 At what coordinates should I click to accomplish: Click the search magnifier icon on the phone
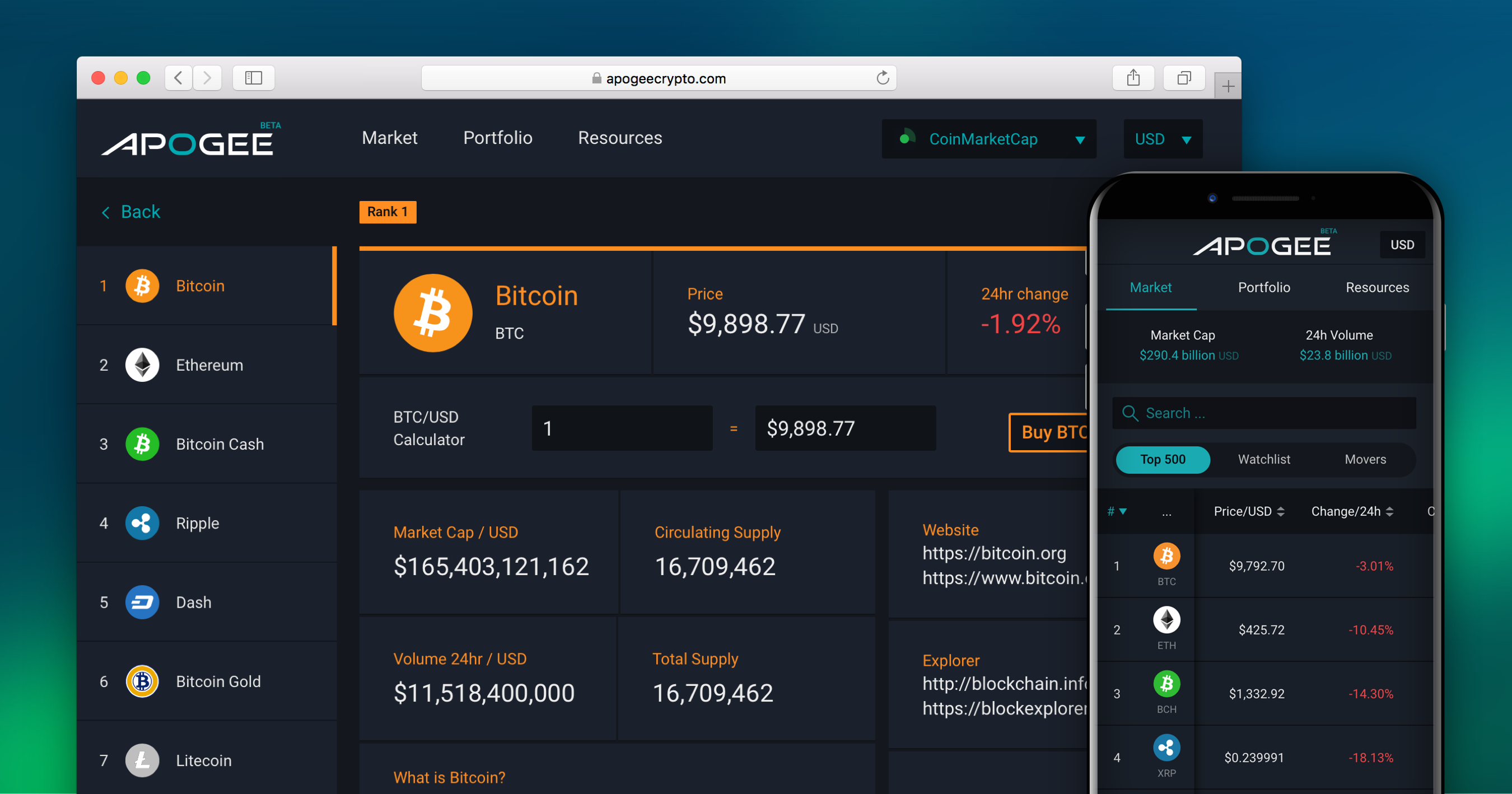1130,413
